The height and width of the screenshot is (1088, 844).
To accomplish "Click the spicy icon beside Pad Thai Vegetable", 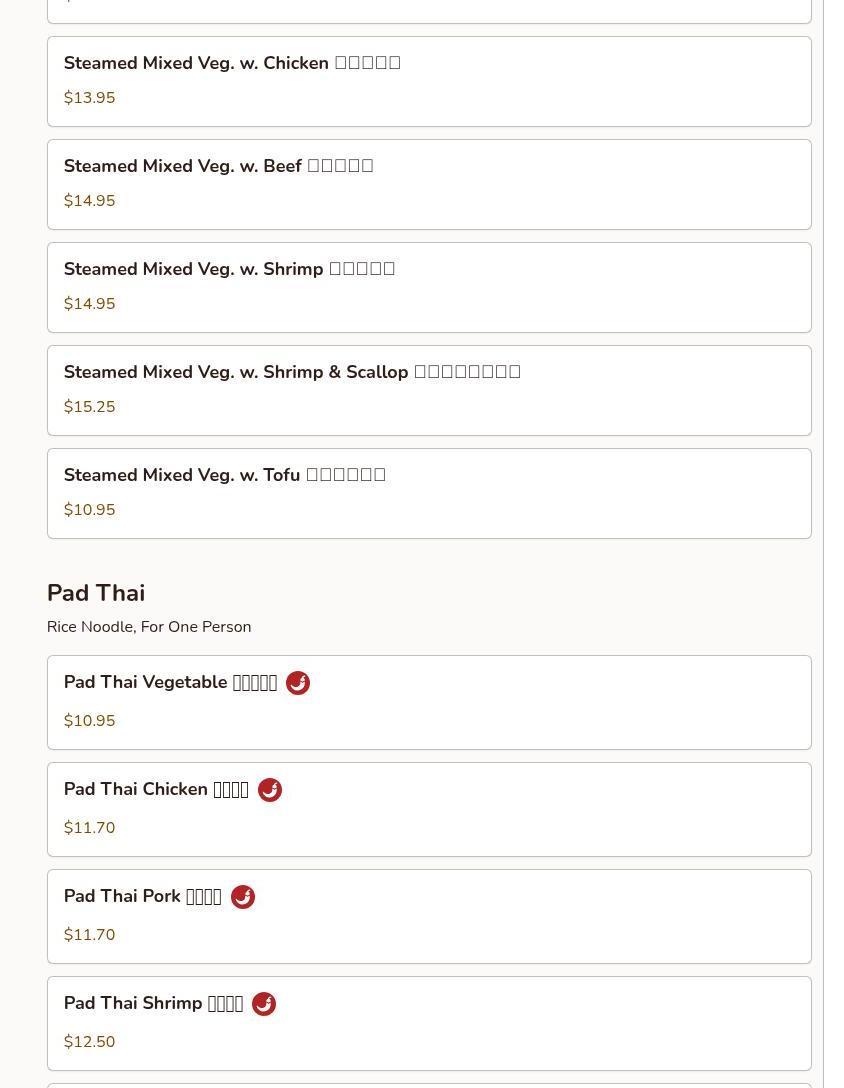I will [x=298, y=683].
